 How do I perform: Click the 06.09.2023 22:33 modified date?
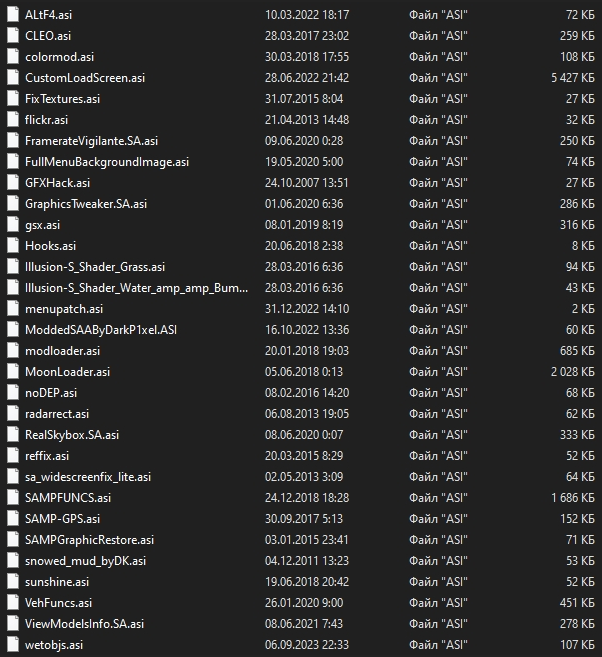pyautogui.click(x=308, y=645)
